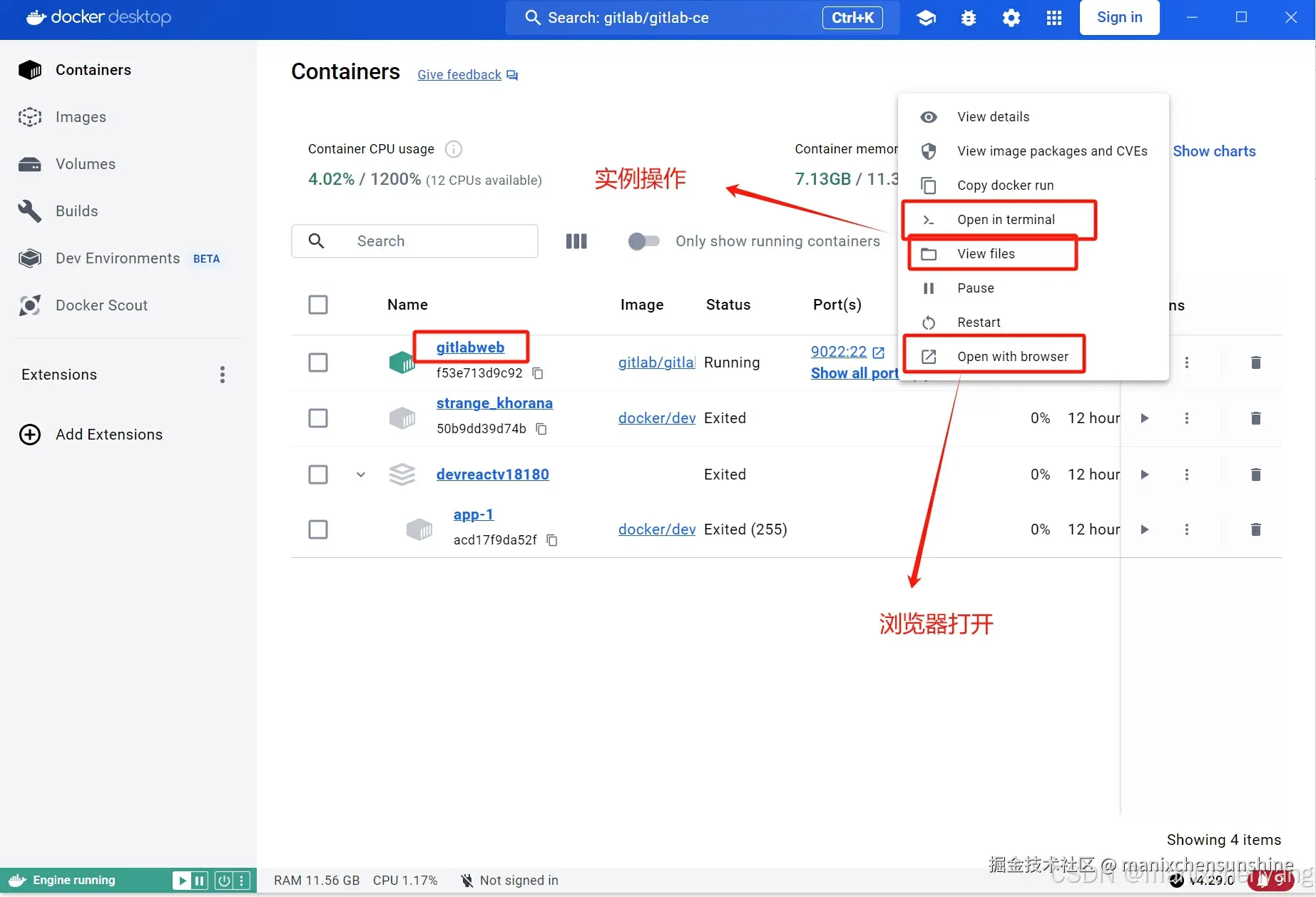1316x897 pixels.
Task: Start the devreactv18180 stack
Action: pos(1145,475)
